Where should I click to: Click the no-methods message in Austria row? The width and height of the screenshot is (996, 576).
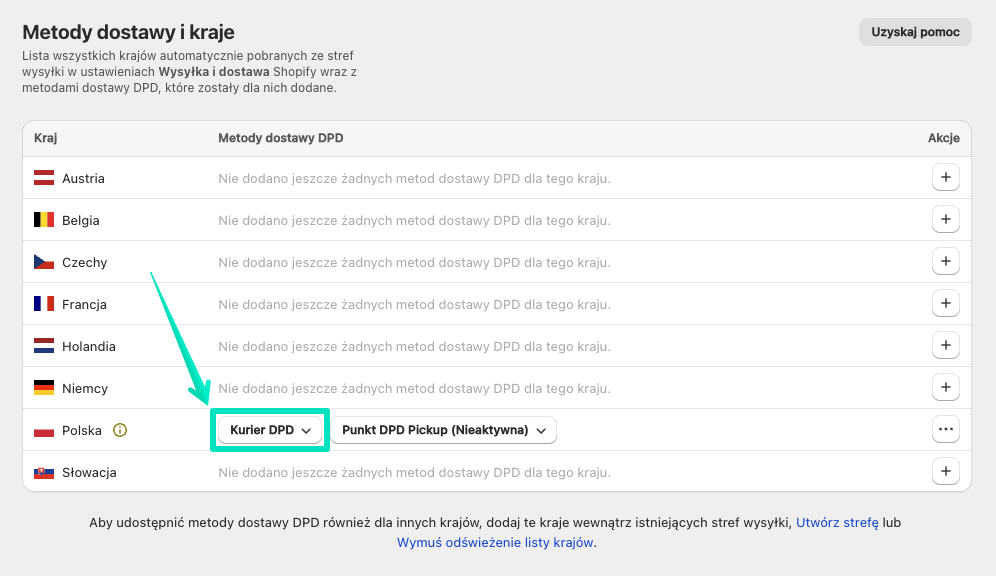[x=414, y=178]
